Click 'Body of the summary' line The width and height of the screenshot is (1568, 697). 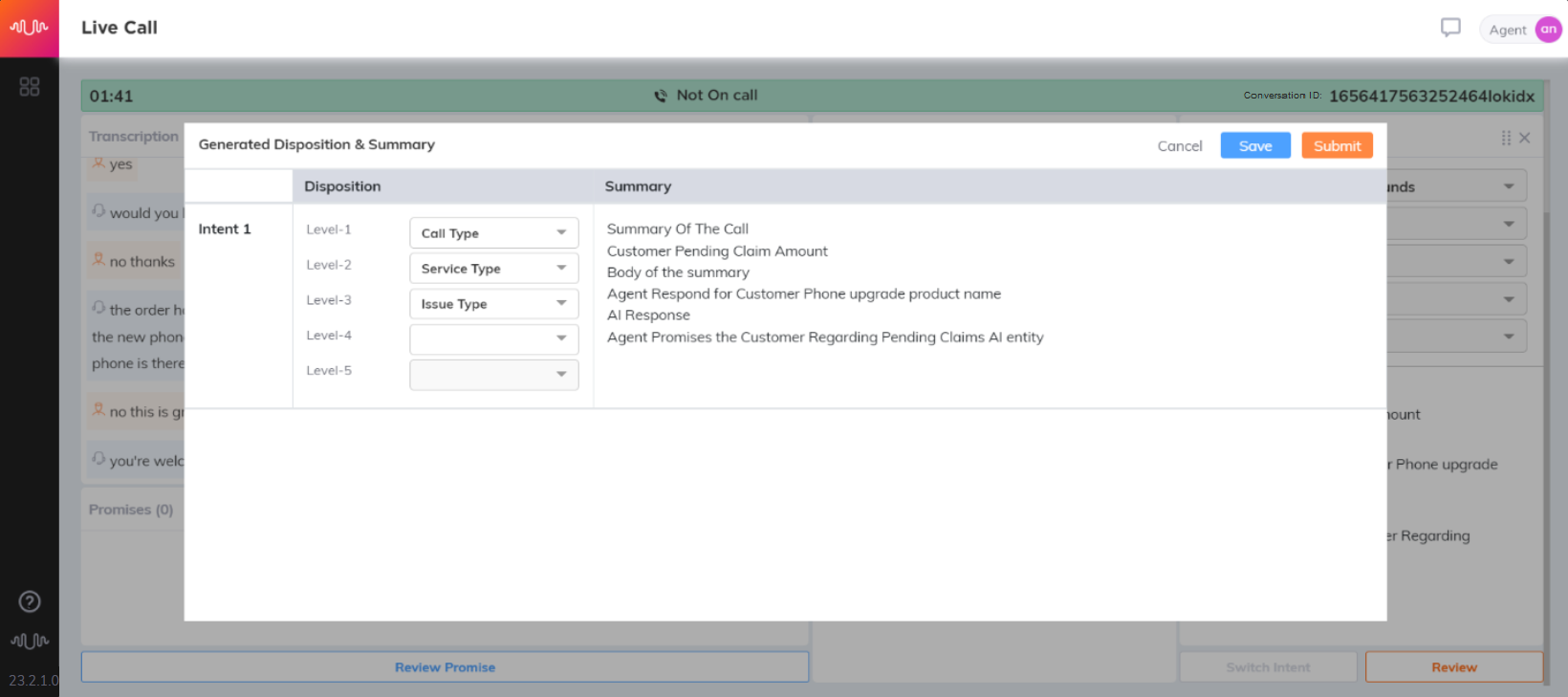pos(678,272)
